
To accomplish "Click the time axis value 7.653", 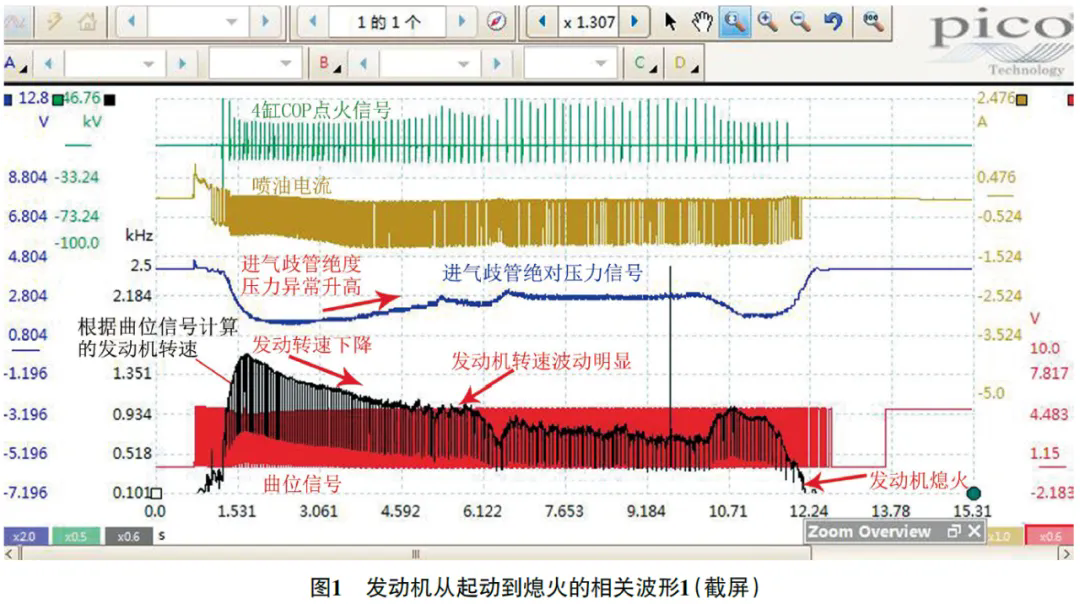I will tap(564, 511).
